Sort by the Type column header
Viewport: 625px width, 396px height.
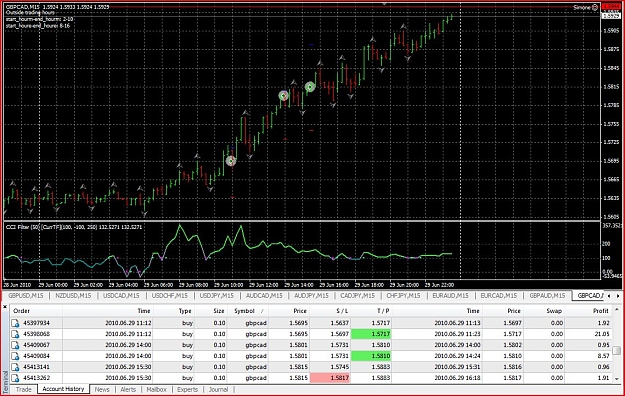(x=185, y=311)
